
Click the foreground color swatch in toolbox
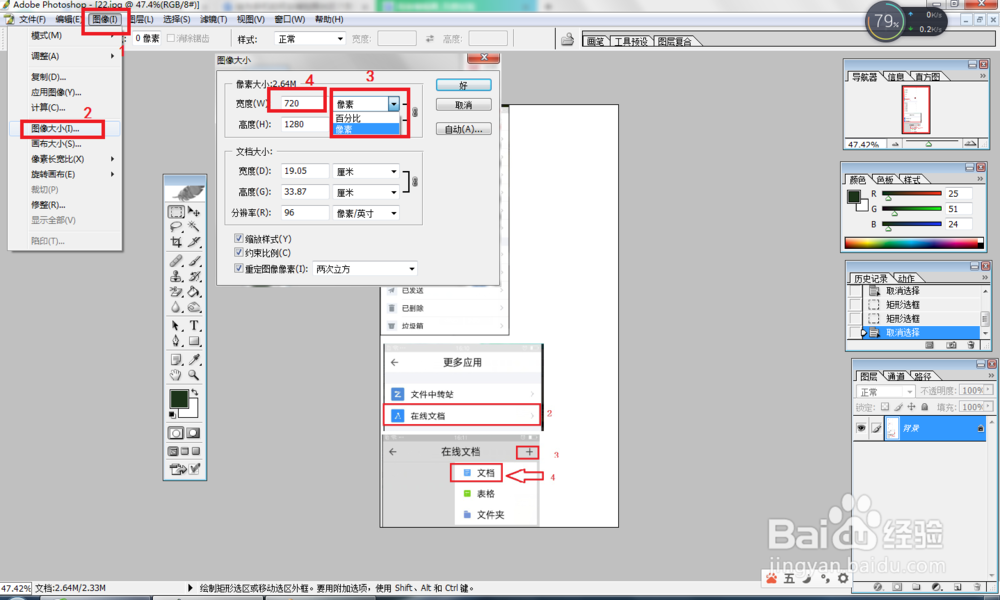click(179, 399)
